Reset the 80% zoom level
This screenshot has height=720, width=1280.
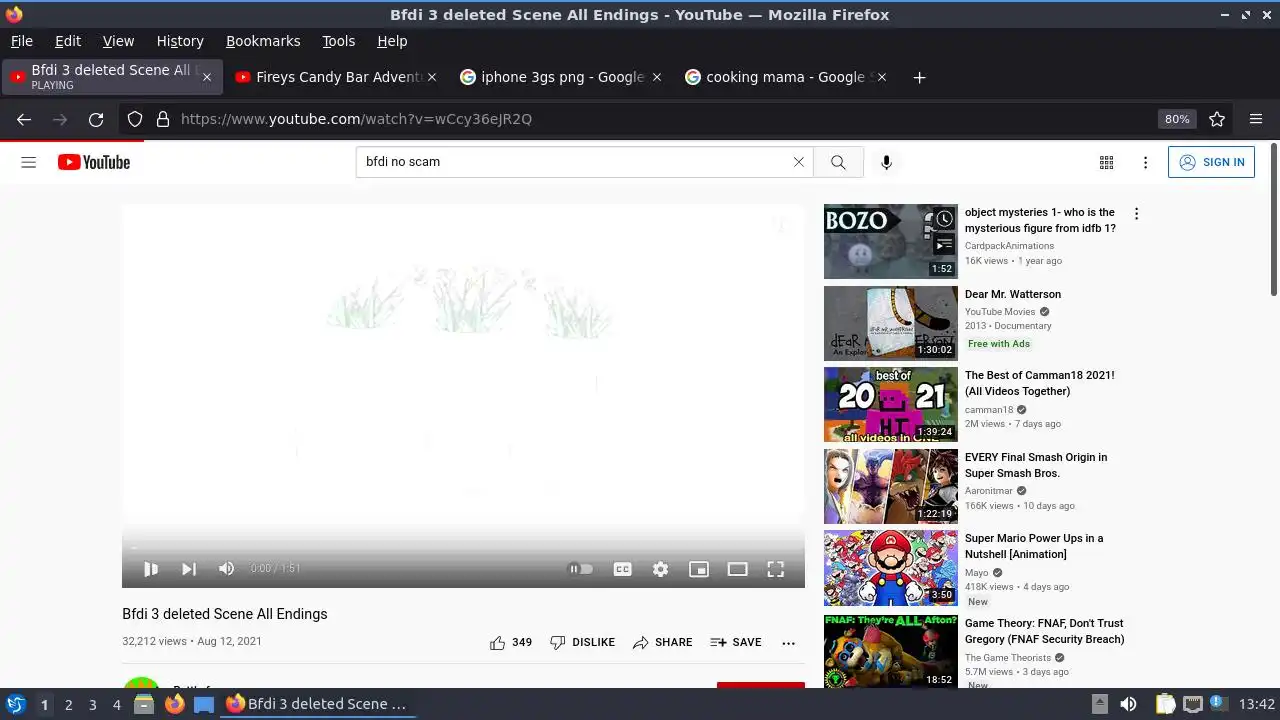coord(1177,119)
